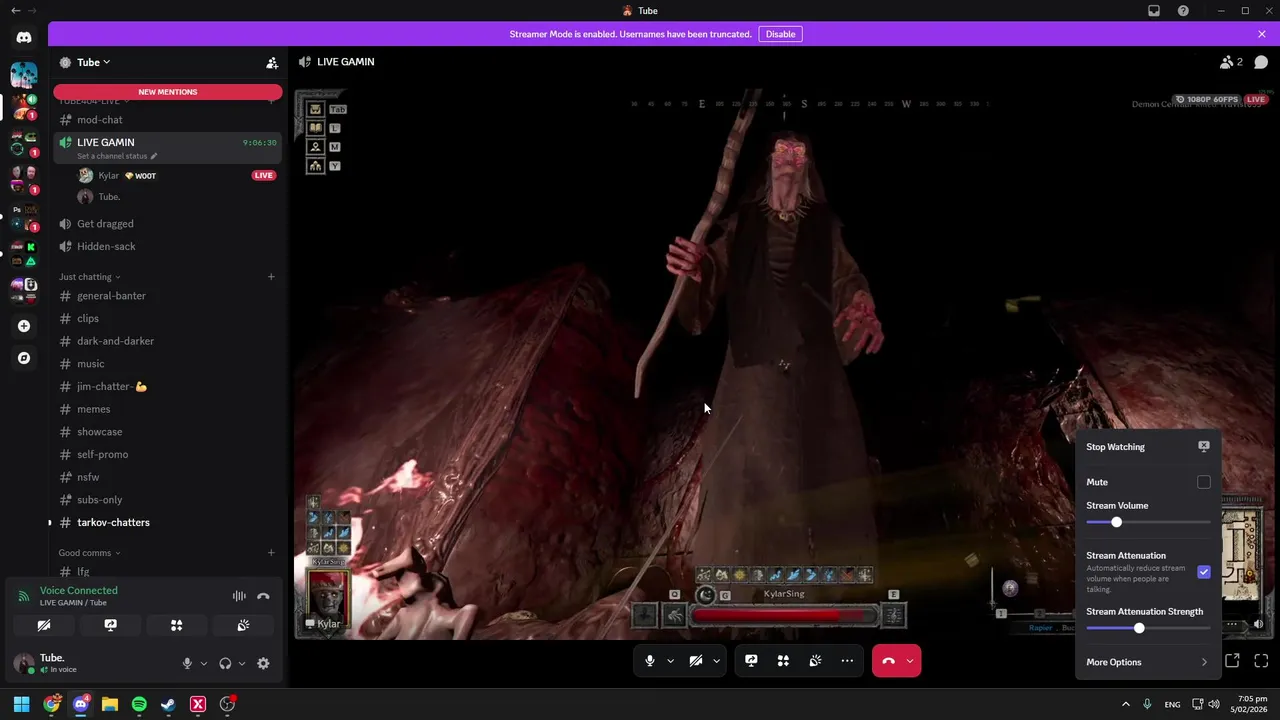Uncheck the Stream Attenuation checkbox

pyautogui.click(x=1204, y=572)
